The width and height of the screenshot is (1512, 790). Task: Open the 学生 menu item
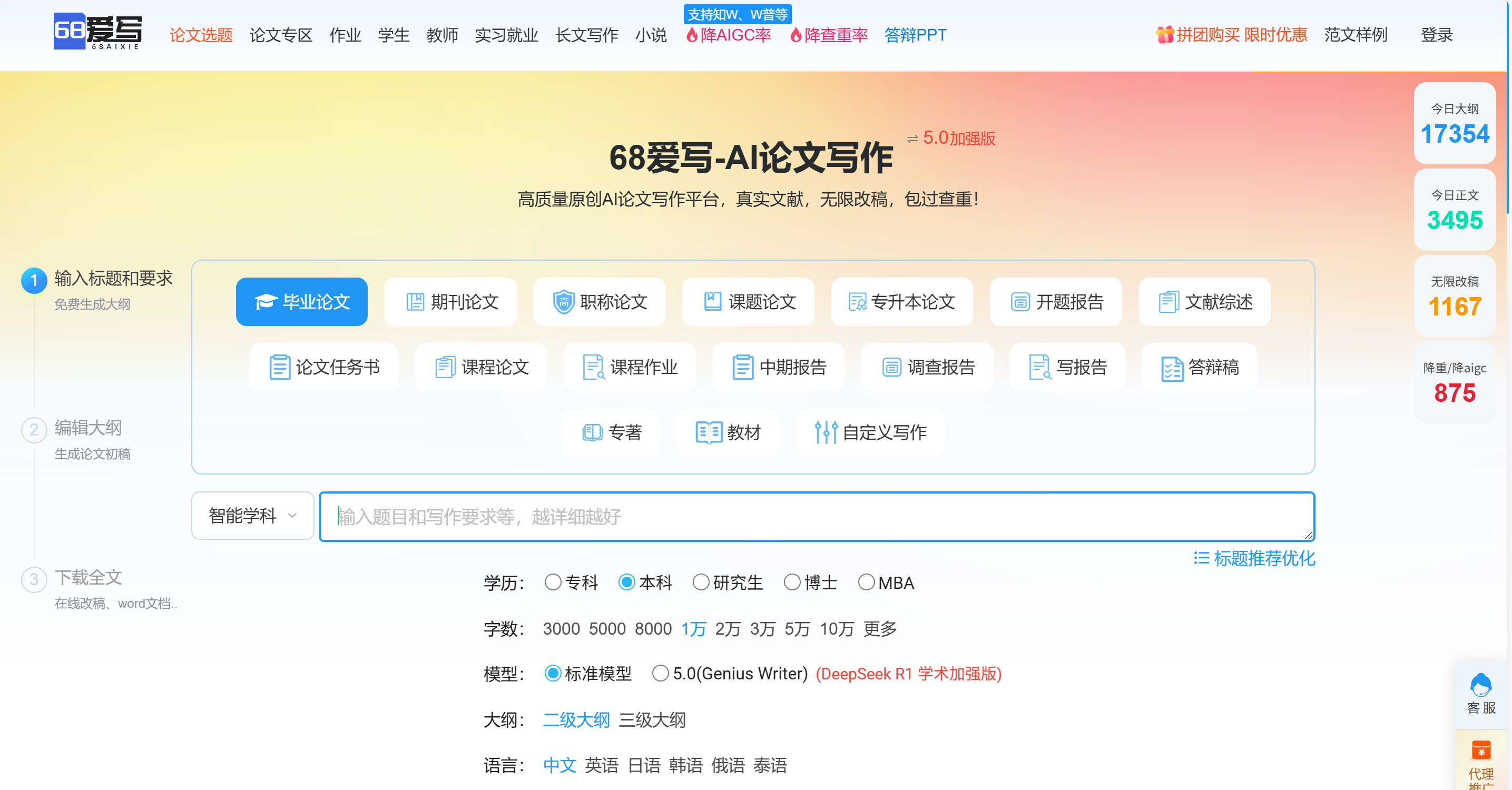click(x=394, y=35)
